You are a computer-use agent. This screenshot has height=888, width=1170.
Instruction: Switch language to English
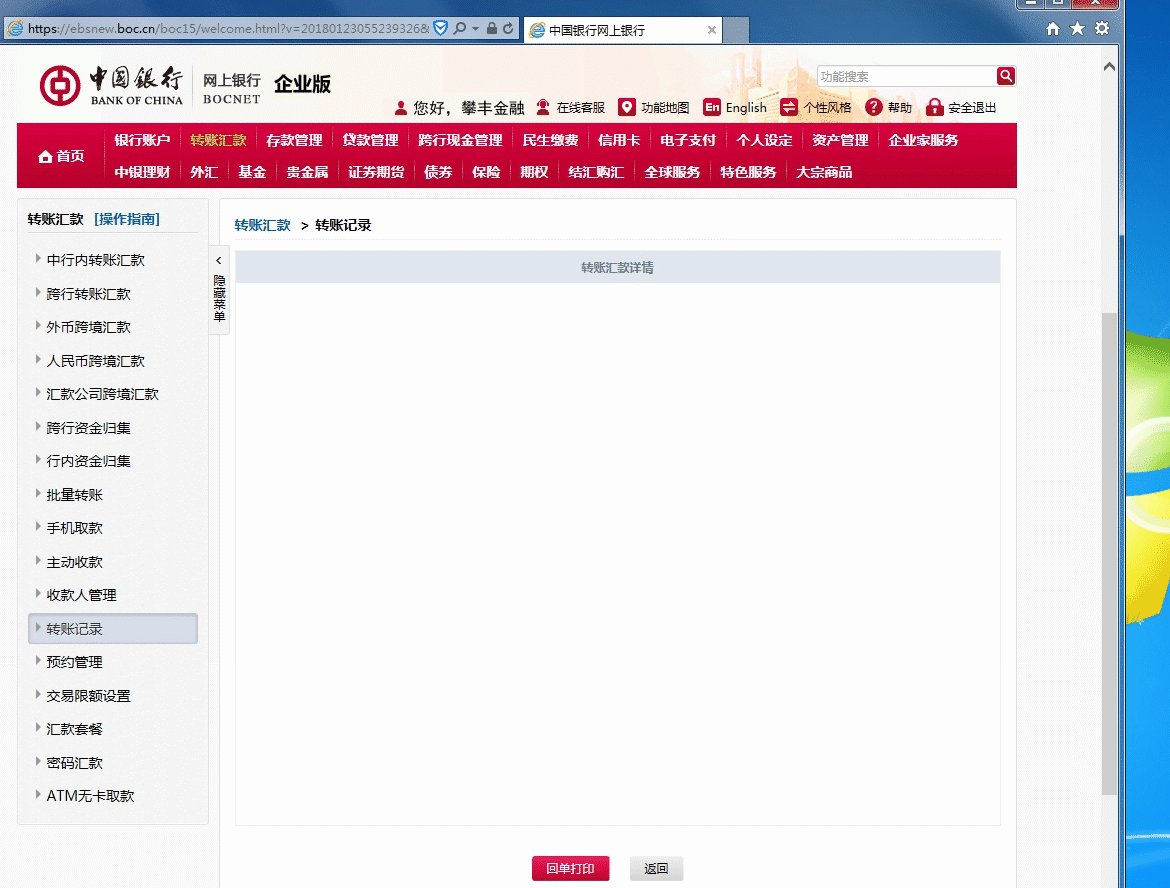click(x=735, y=108)
